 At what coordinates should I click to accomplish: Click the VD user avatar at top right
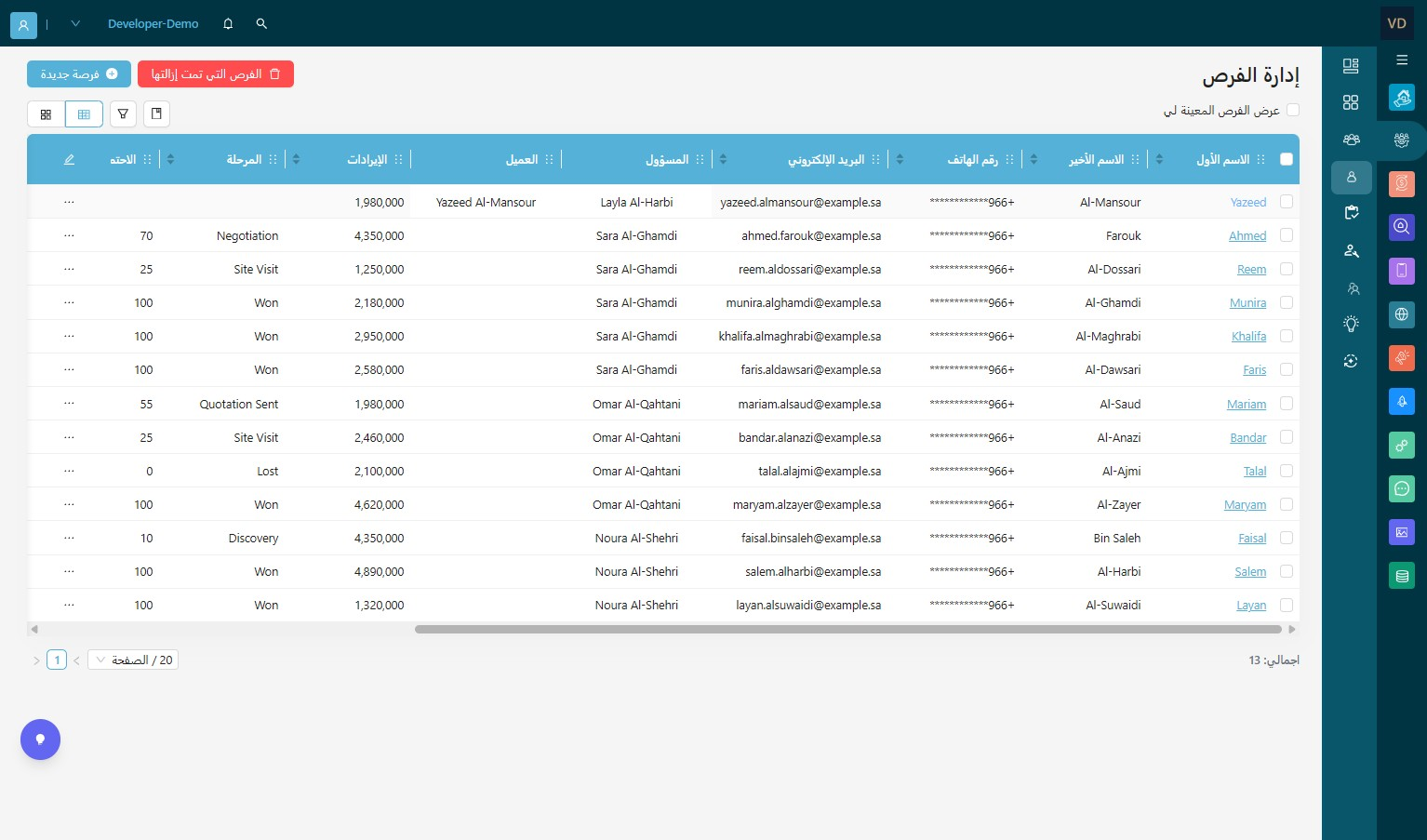point(1396,23)
